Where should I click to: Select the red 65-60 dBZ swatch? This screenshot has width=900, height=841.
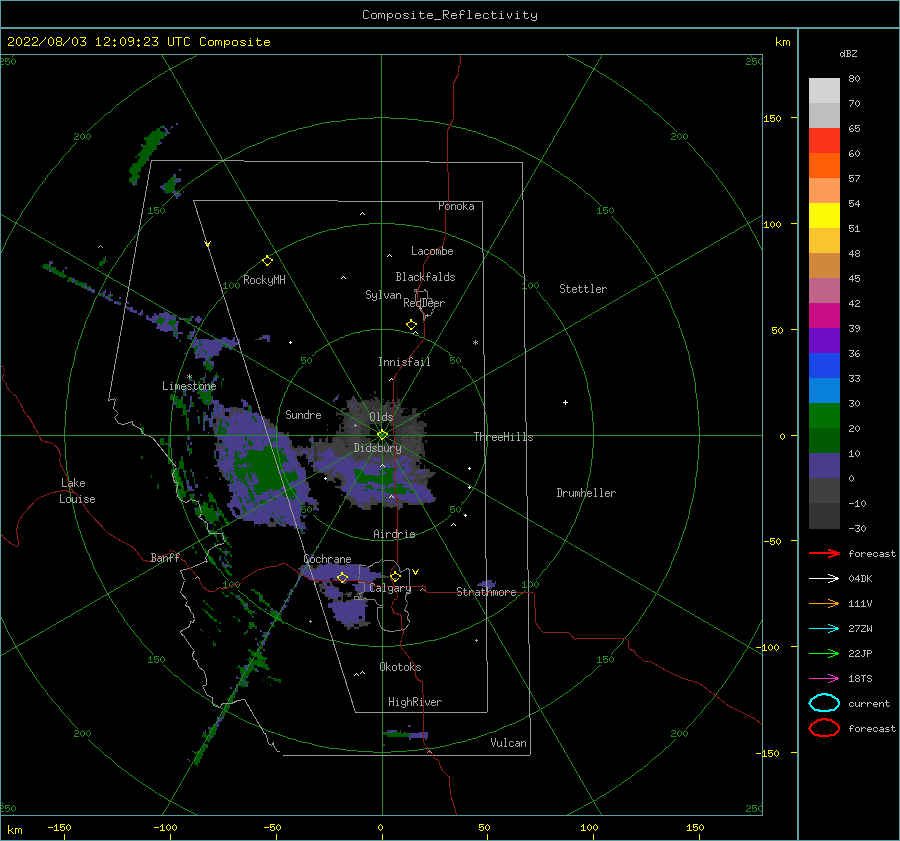point(824,140)
